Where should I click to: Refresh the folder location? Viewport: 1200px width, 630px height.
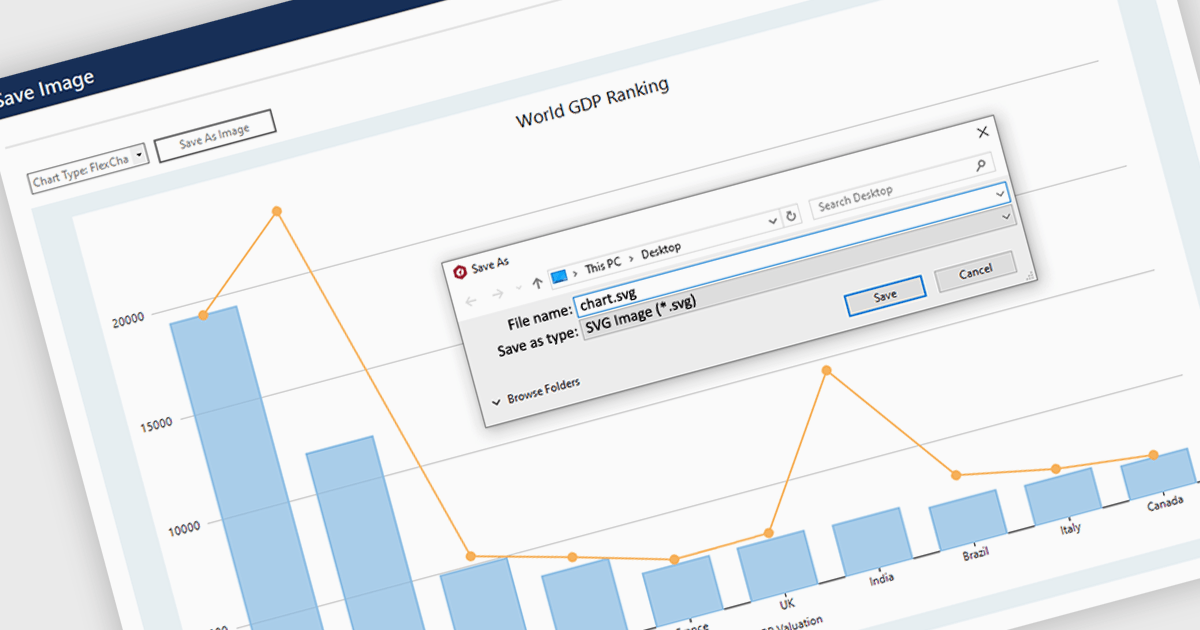(791, 215)
